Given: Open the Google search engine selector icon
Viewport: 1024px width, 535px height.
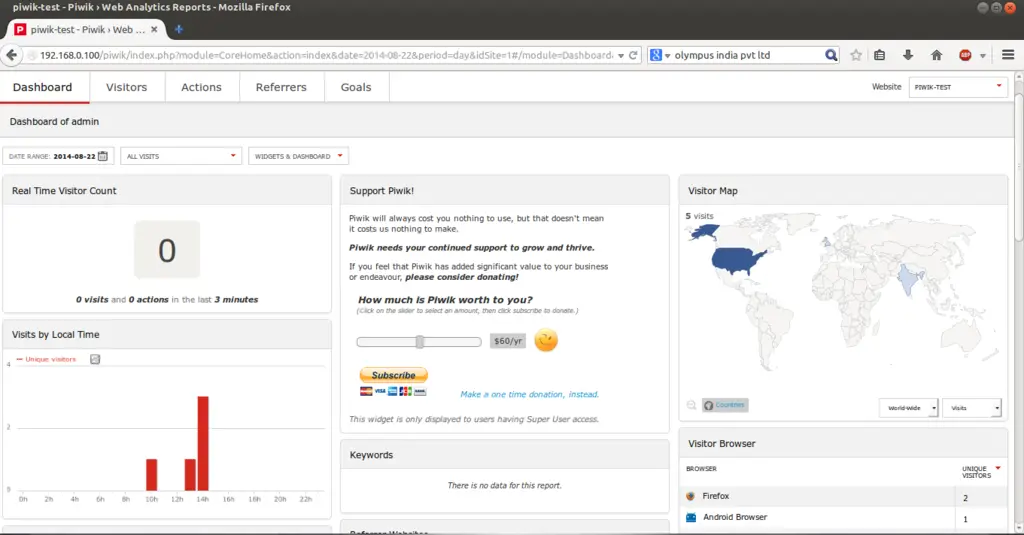Looking at the screenshot, I should coord(656,56).
